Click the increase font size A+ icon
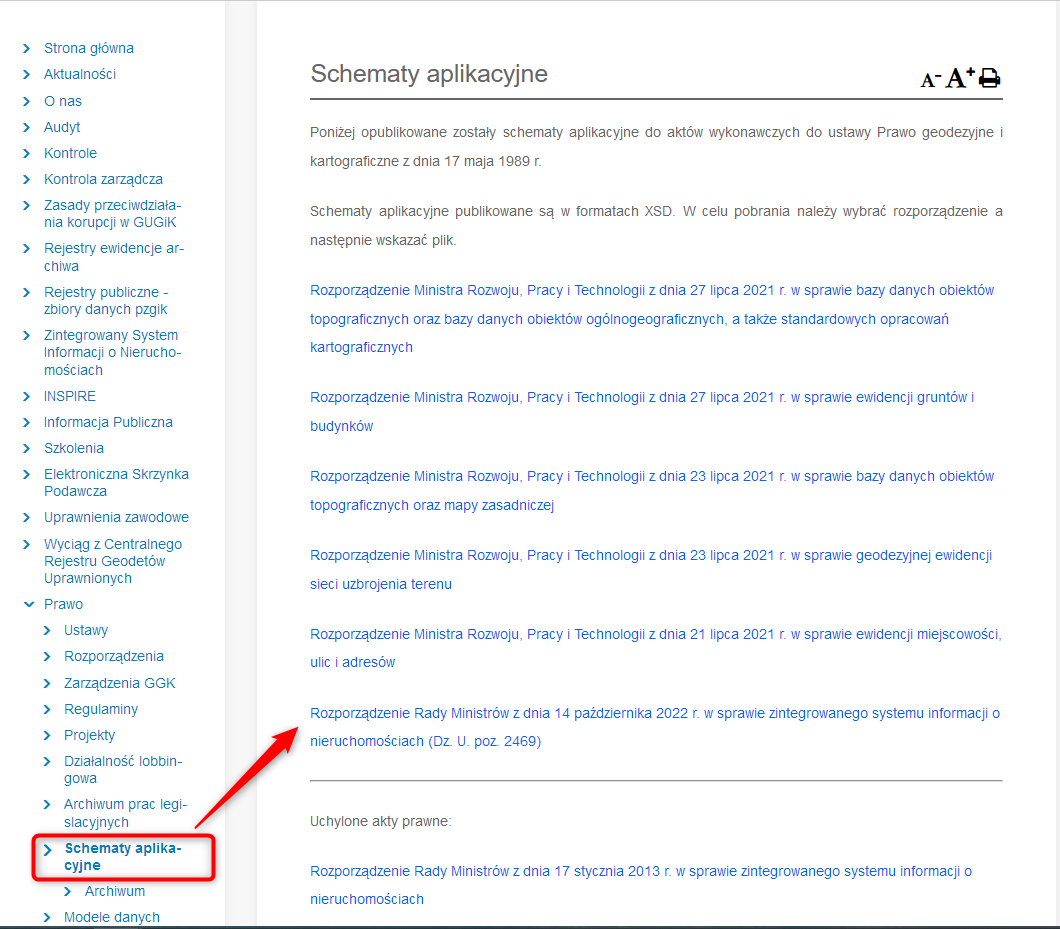 click(960, 78)
